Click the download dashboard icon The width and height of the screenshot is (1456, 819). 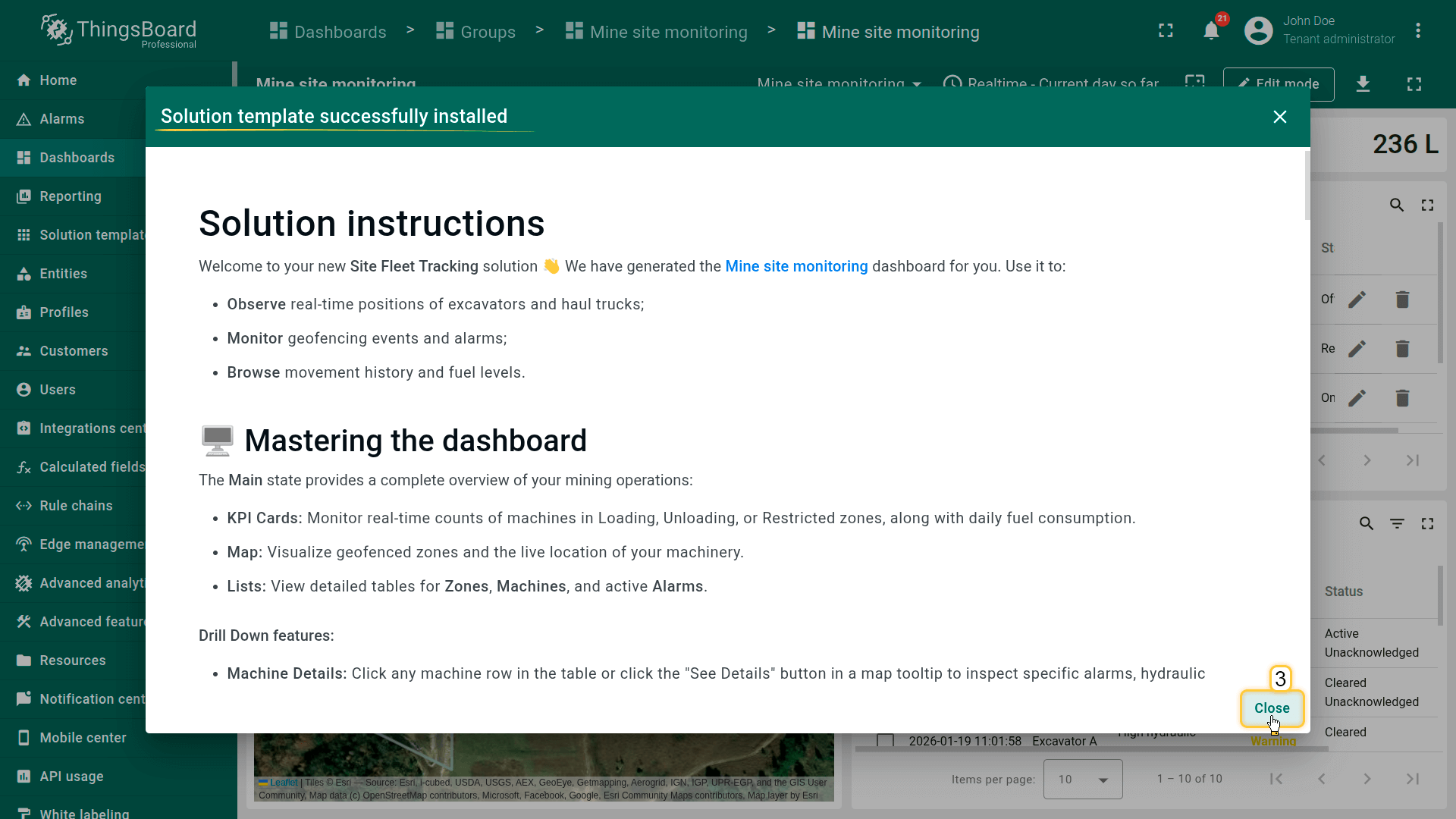pyautogui.click(x=1363, y=83)
